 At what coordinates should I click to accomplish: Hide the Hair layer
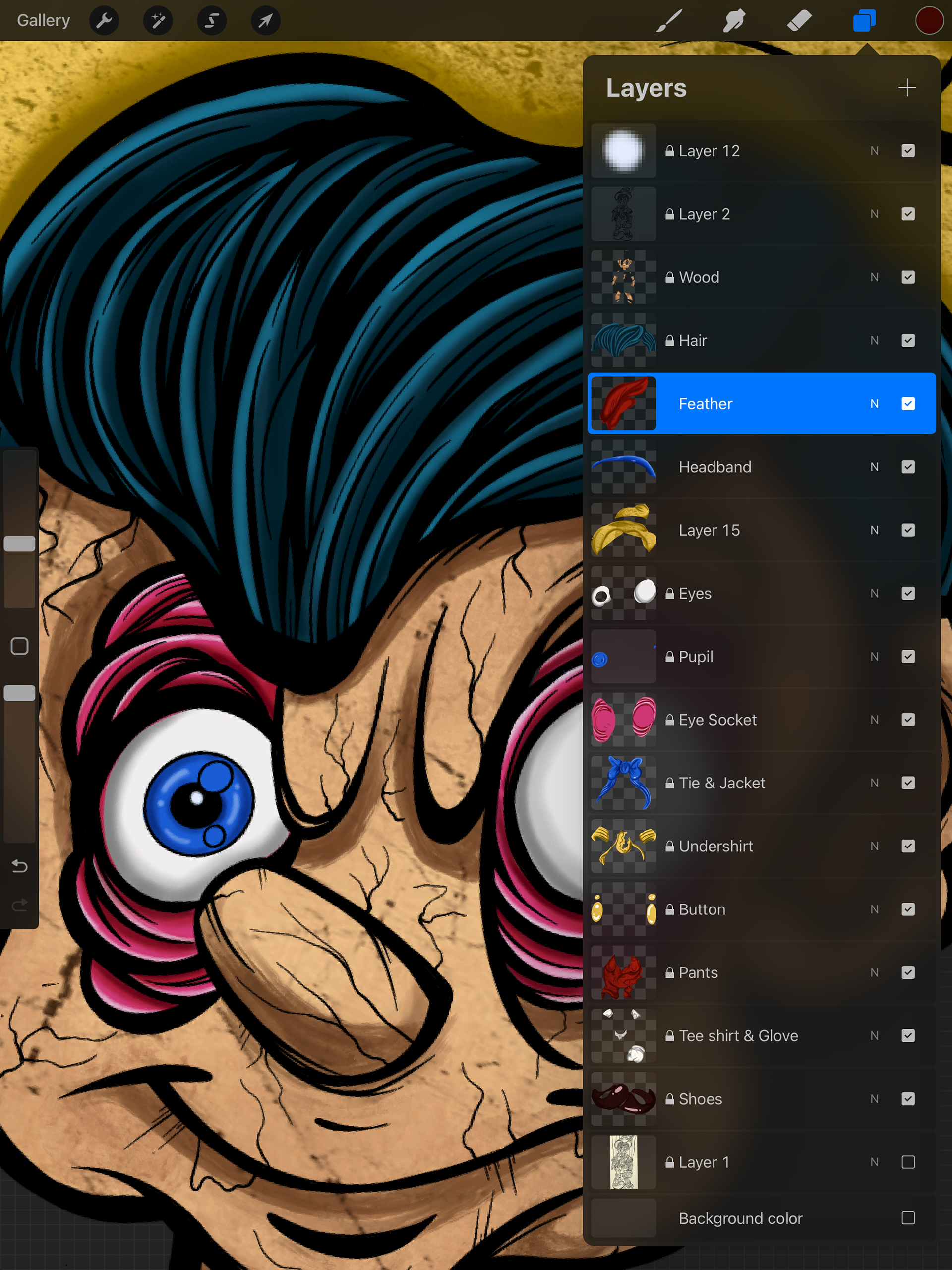908,341
